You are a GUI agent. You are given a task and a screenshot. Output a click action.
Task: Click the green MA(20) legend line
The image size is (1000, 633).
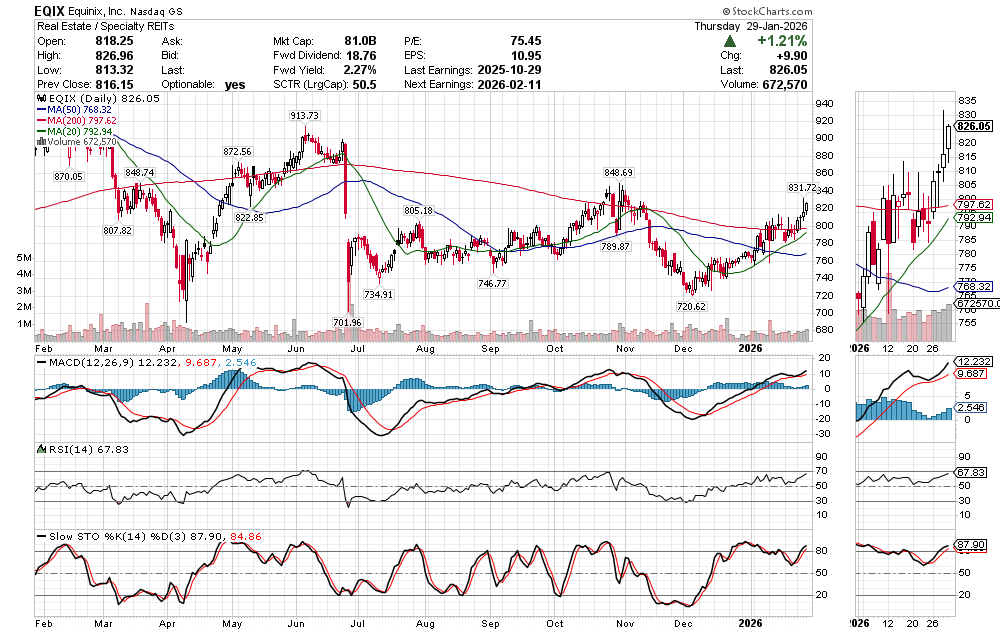[x=39, y=131]
